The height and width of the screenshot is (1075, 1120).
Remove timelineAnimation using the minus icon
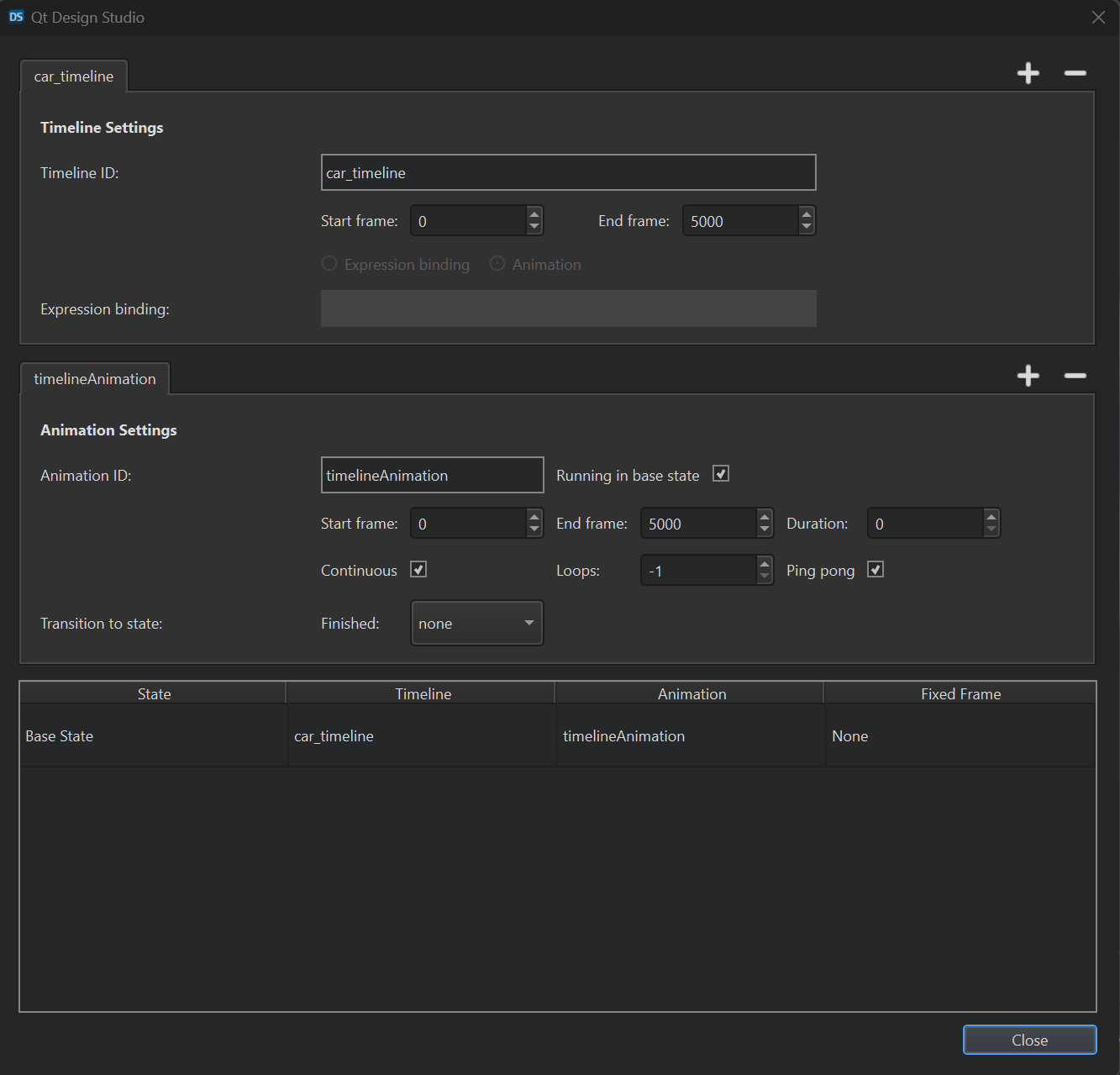click(x=1075, y=376)
